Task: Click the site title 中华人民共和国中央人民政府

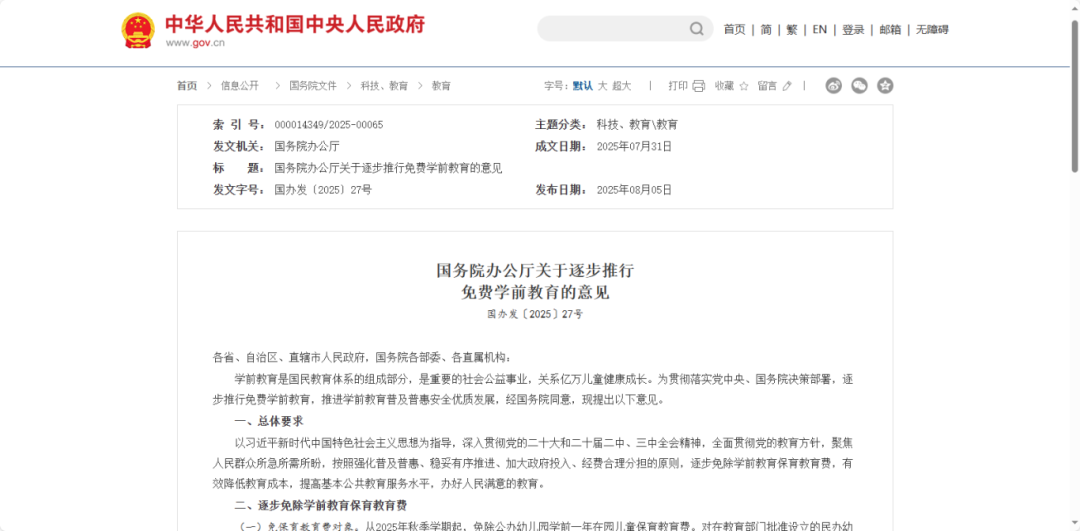Action: coord(295,24)
